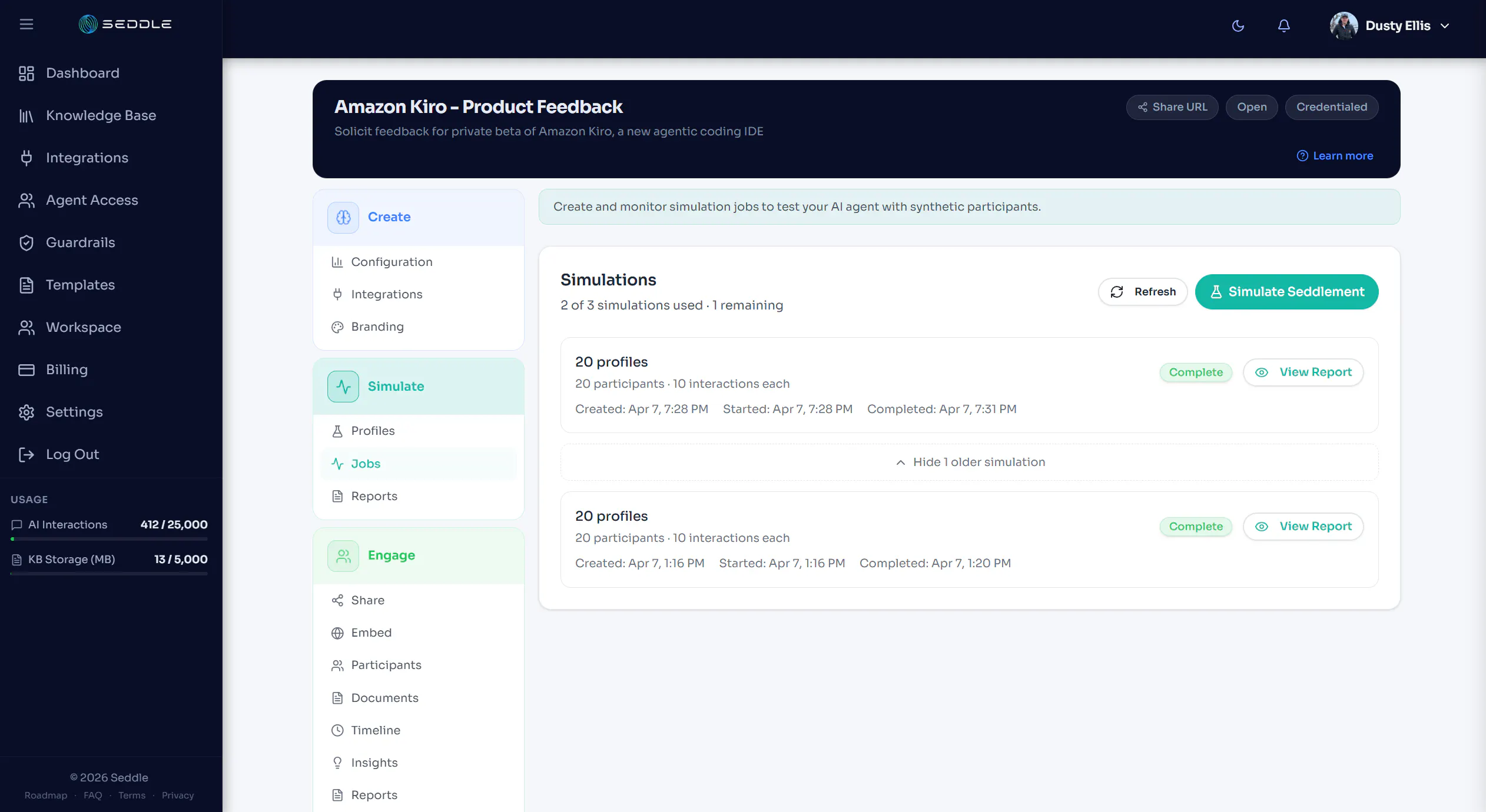
Task: Click the Create brain icon
Action: coord(343,217)
